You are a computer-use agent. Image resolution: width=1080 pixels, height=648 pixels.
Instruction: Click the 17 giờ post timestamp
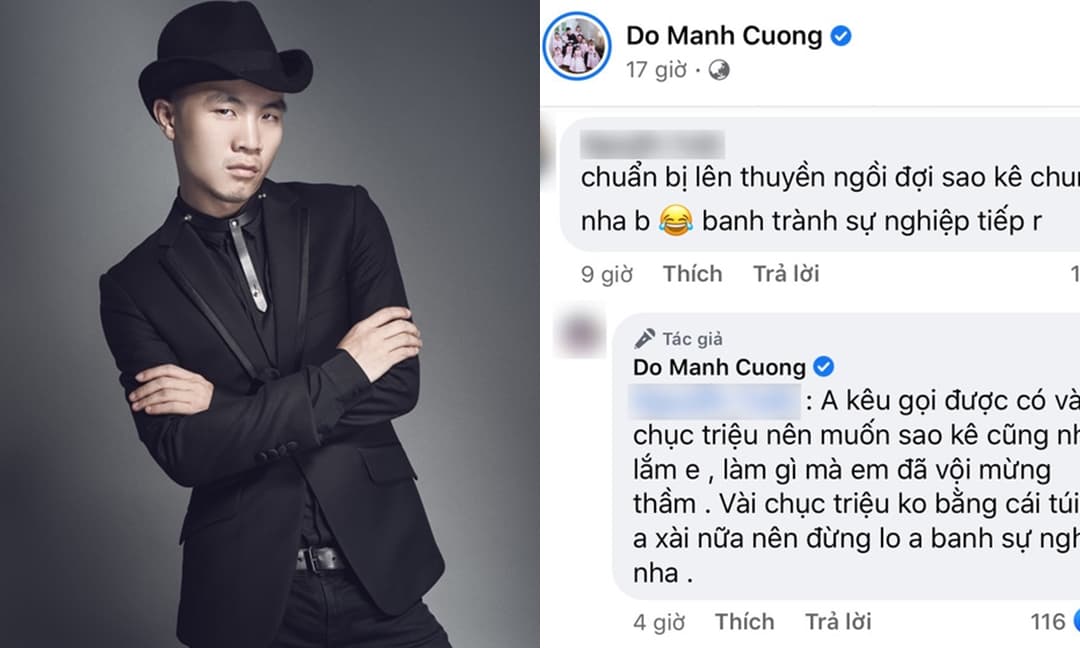pyautogui.click(x=656, y=70)
